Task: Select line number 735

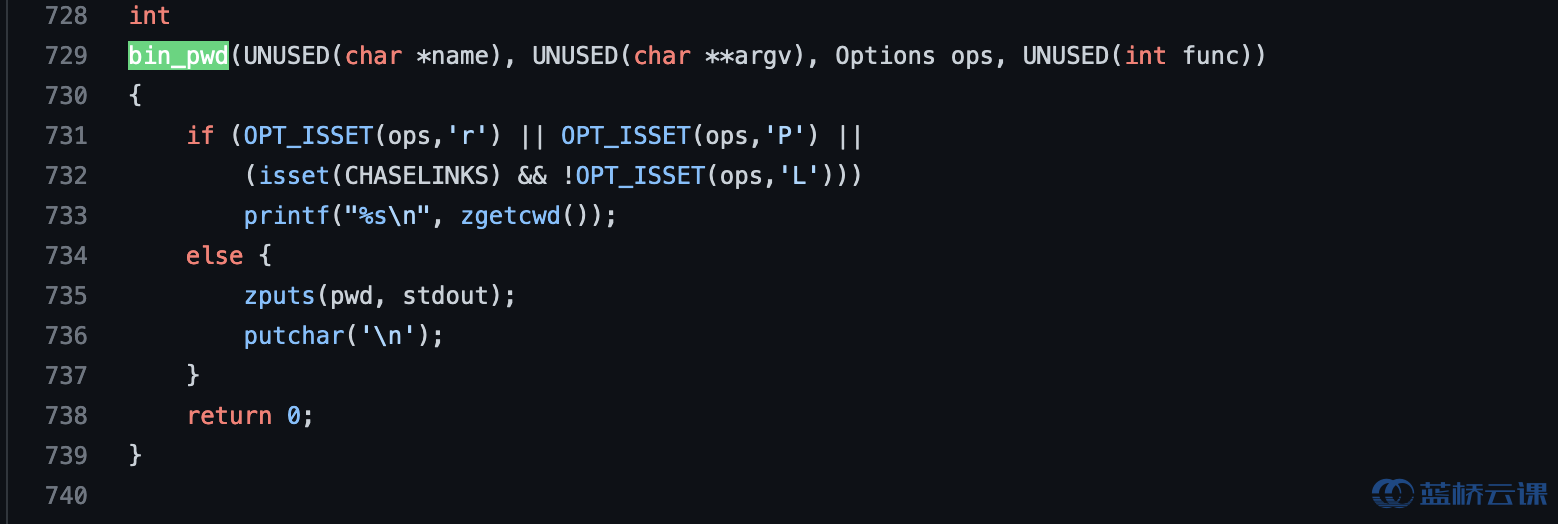Action: click(x=66, y=295)
